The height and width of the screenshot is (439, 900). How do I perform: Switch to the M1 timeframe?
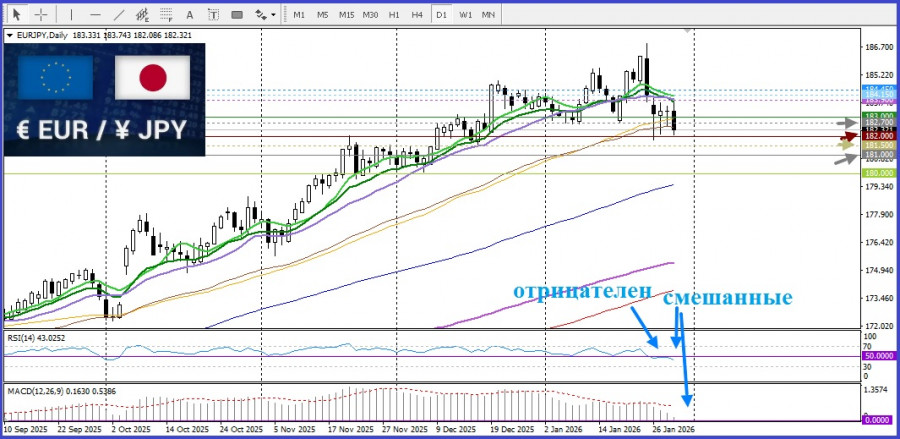pos(299,15)
